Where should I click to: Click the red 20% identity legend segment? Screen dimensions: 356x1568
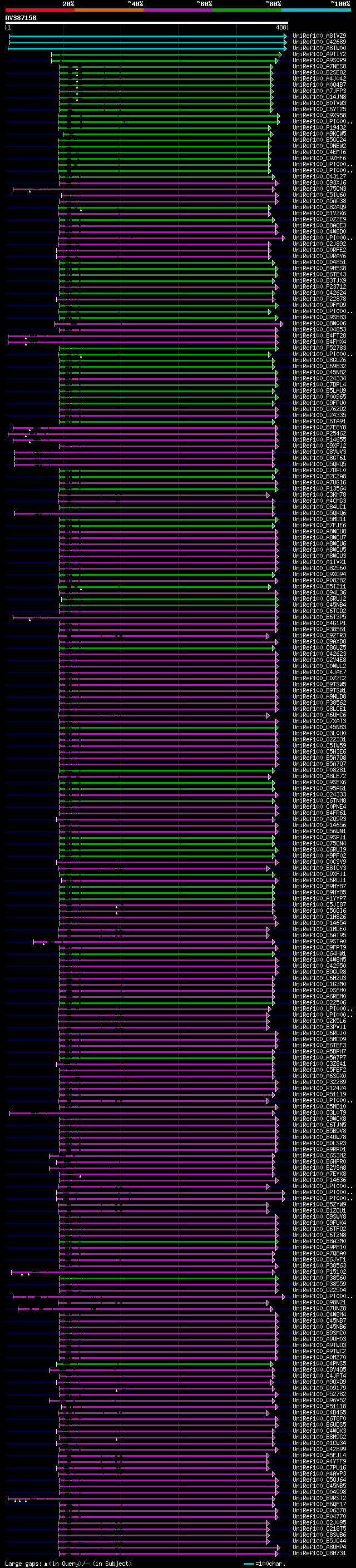tap(39, 10)
